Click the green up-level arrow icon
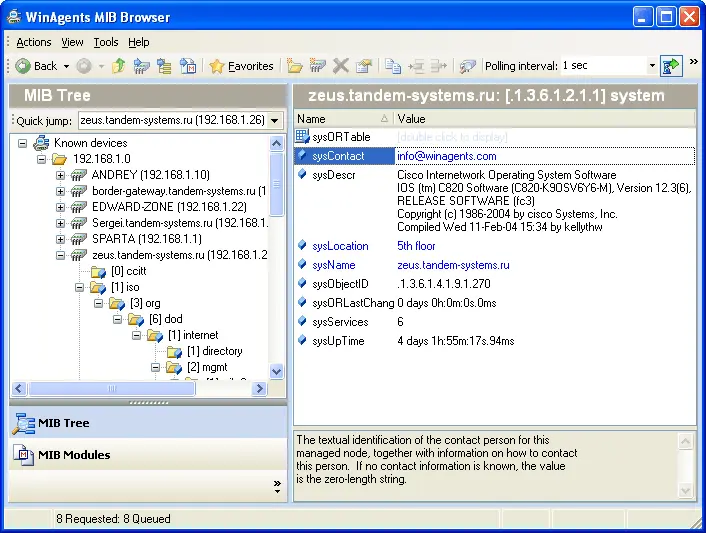Viewport: 706px width, 533px height. tap(119, 66)
